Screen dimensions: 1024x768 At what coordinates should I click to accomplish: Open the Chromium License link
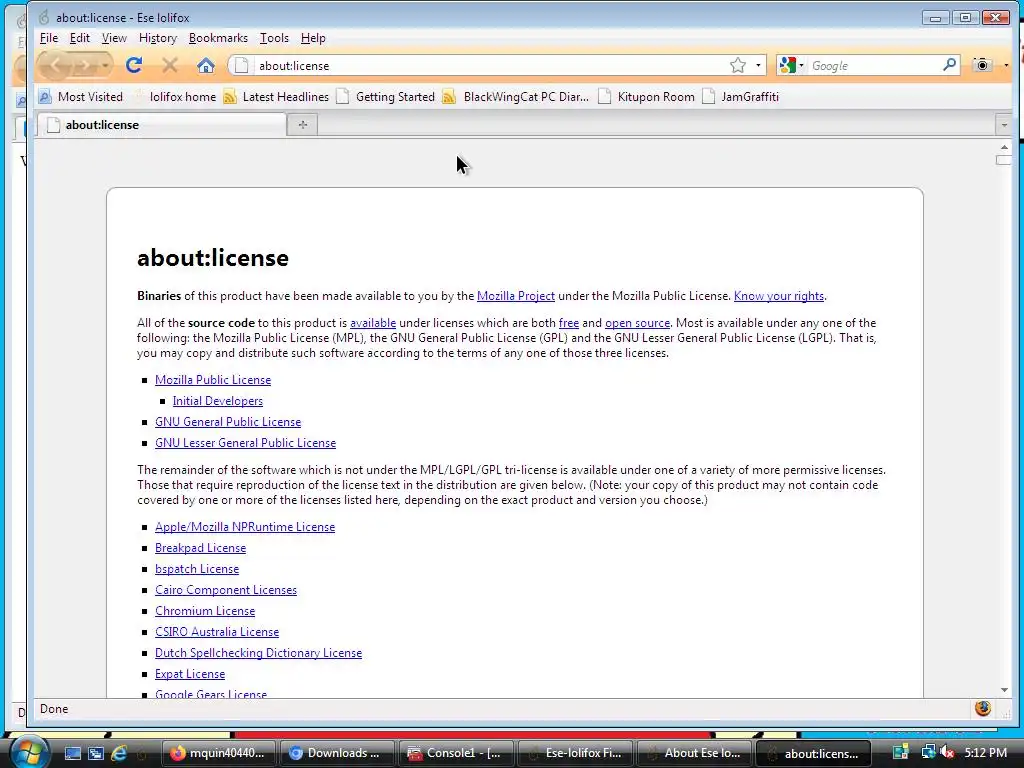tap(205, 611)
